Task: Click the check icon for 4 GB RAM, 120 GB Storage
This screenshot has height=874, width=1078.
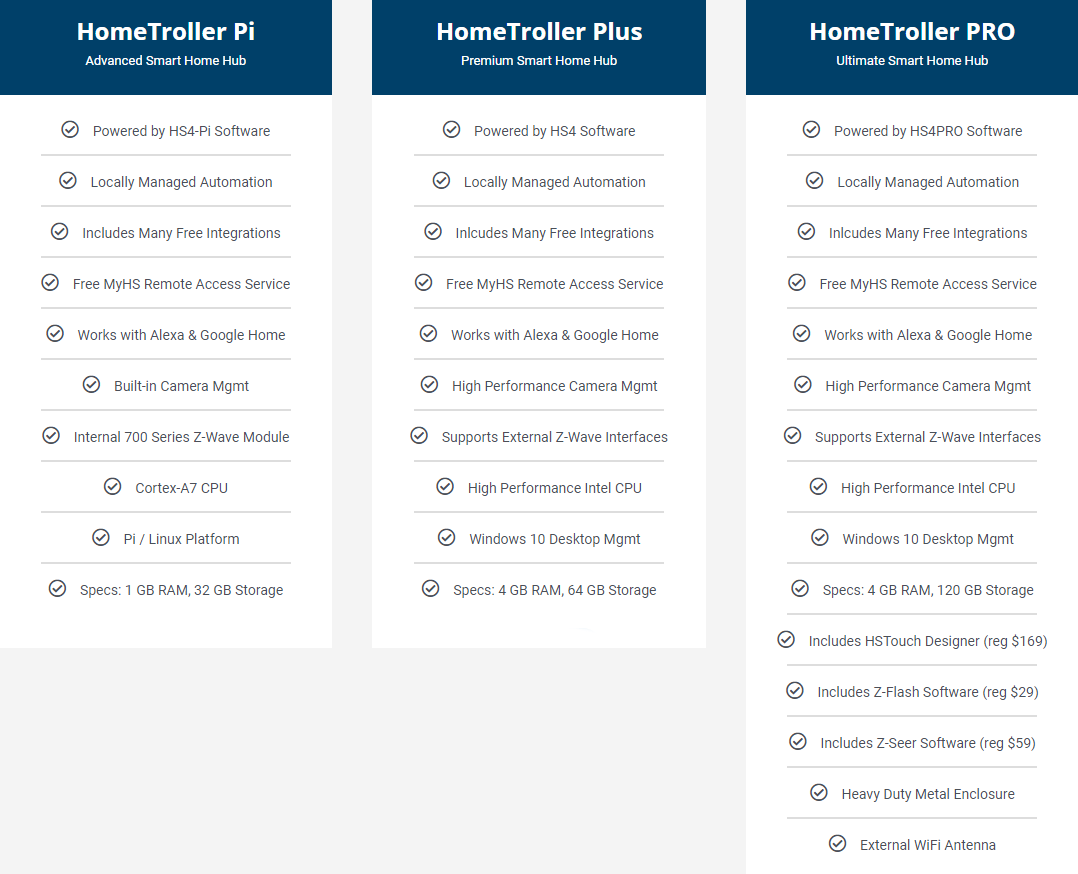Action: 800,589
